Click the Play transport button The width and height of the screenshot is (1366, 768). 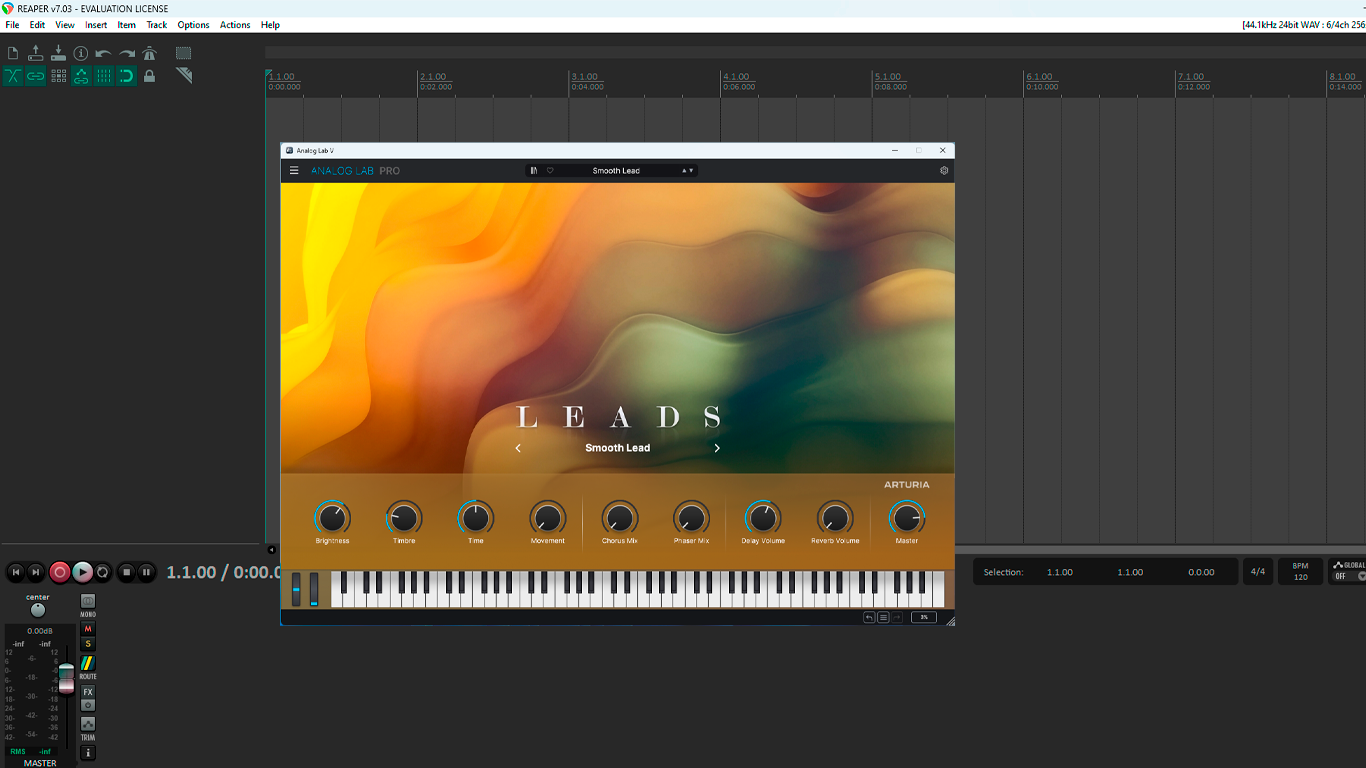pos(82,572)
